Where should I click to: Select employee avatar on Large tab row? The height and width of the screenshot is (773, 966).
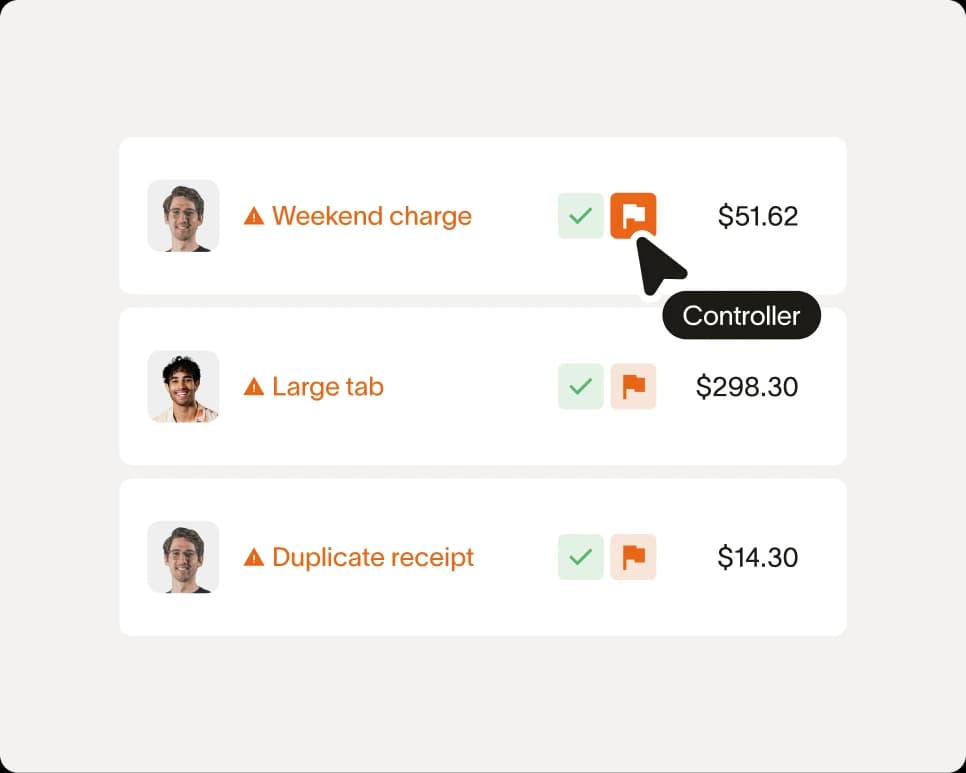[183, 386]
